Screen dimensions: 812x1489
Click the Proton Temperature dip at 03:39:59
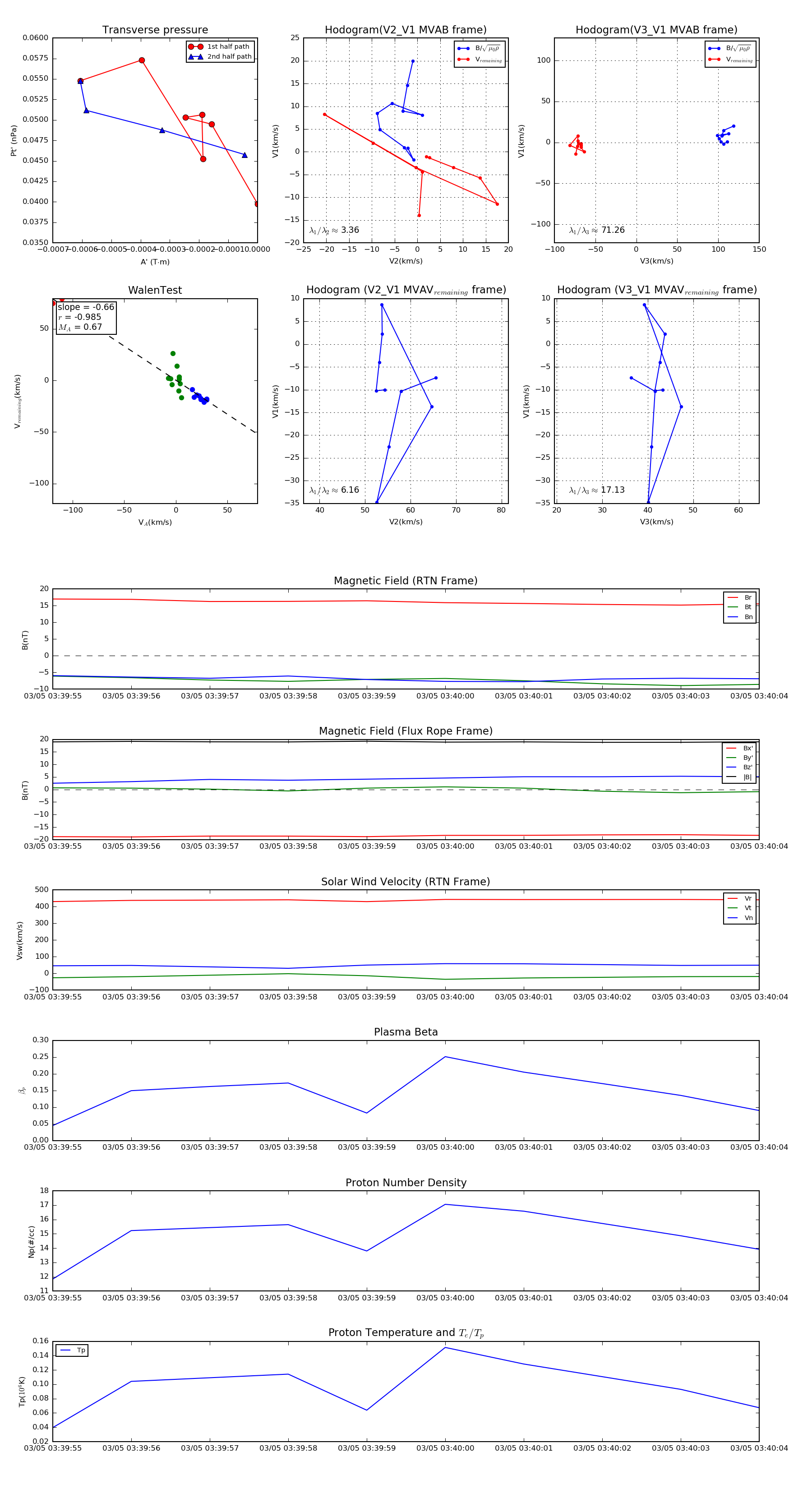tap(366, 1410)
